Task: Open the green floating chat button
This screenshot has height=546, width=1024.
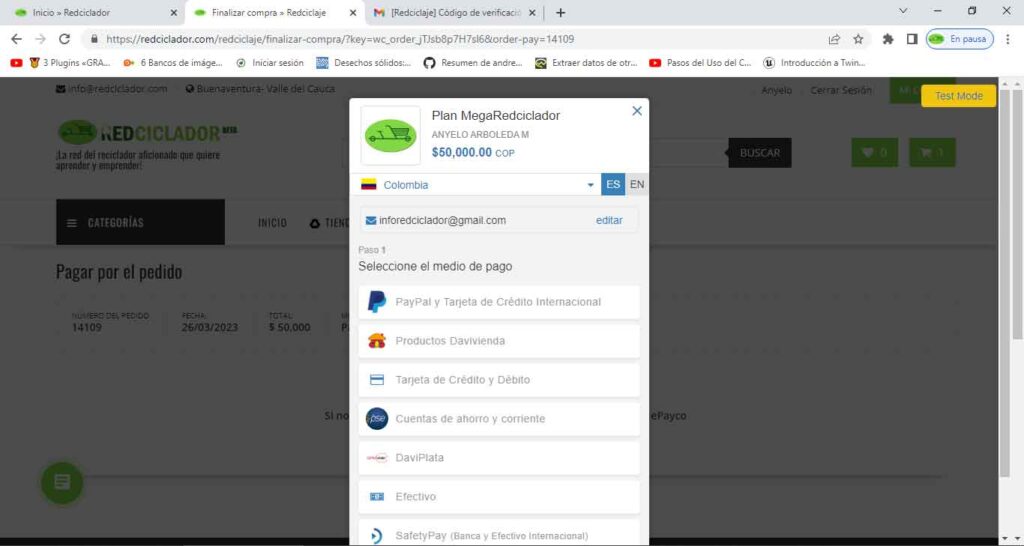Action: (x=62, y=483)
